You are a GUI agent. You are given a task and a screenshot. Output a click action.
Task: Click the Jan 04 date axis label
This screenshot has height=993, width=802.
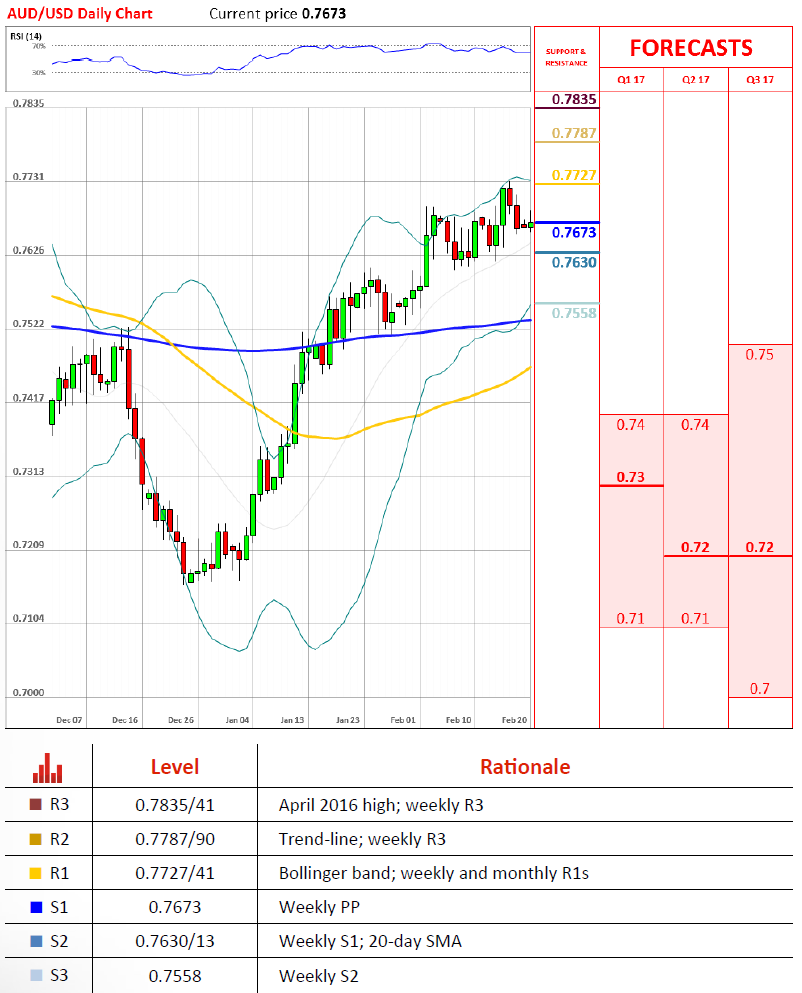237,720
